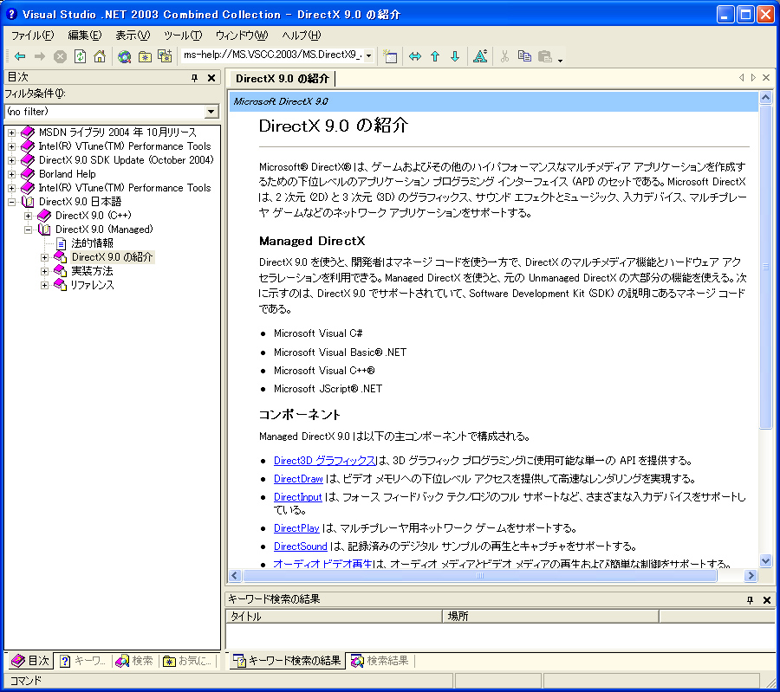Select the キーワード検索の結果 bottom tab

pyautogui.click(x=287, y=661)
